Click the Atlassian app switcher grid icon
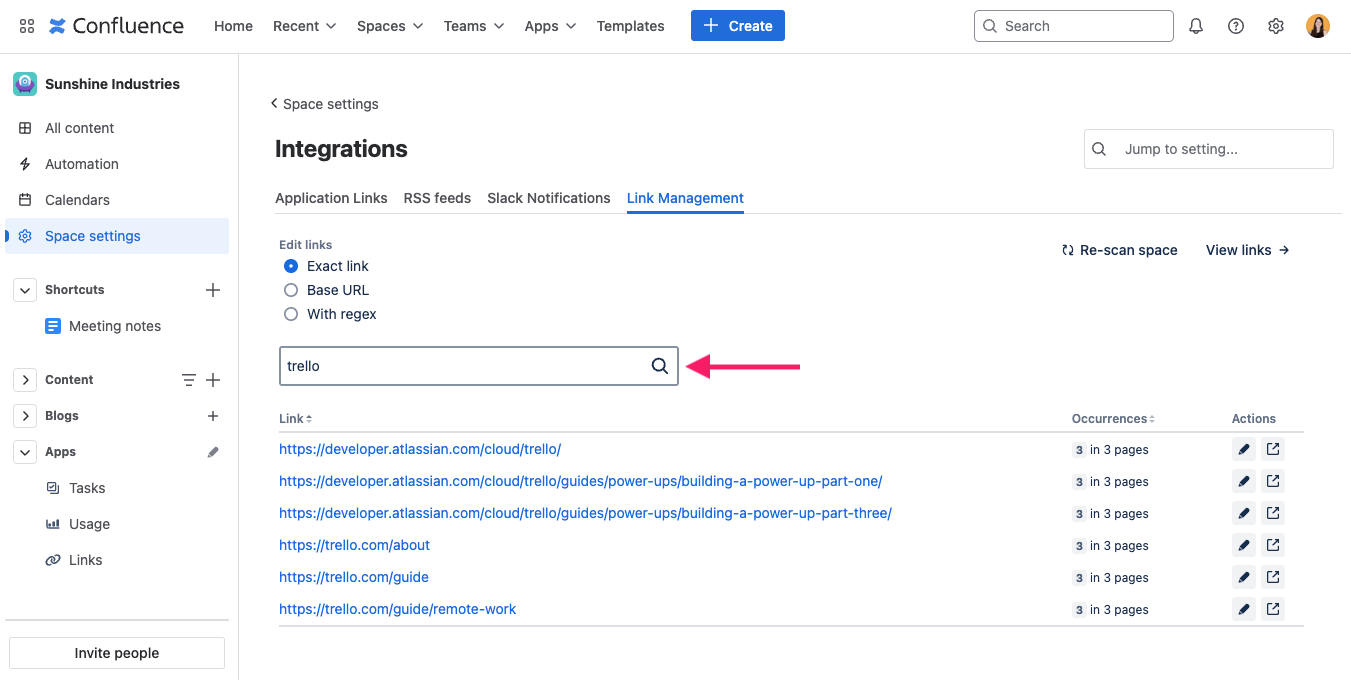This screenshot has height=680, width=1351. [x=26, y=25]
